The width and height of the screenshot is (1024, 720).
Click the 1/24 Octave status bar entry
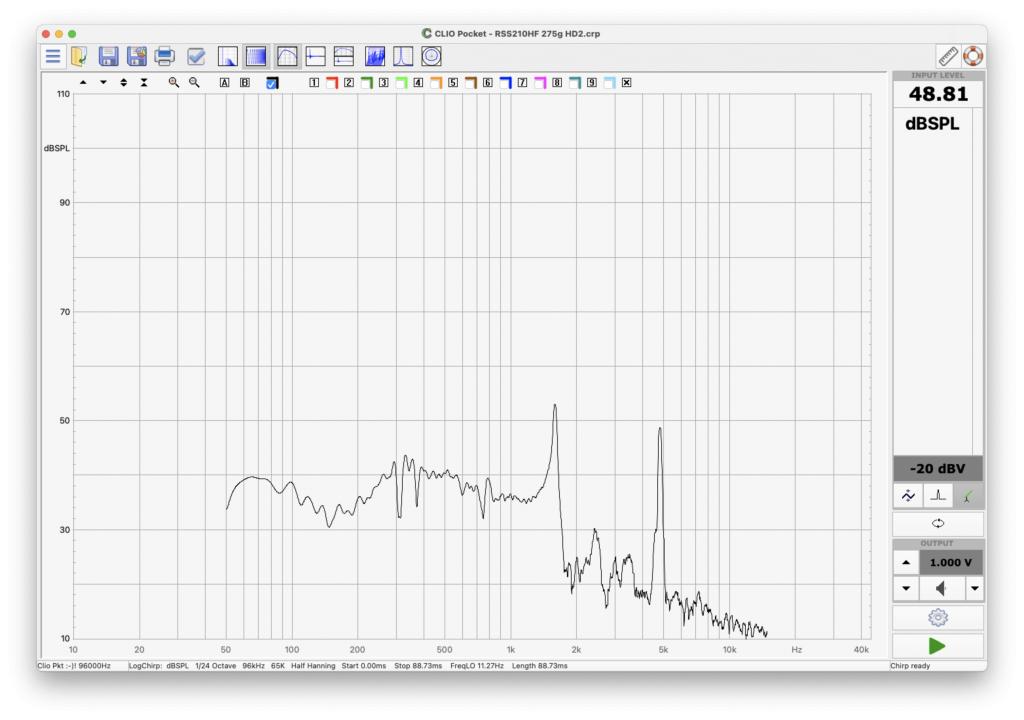click(216, 666)
